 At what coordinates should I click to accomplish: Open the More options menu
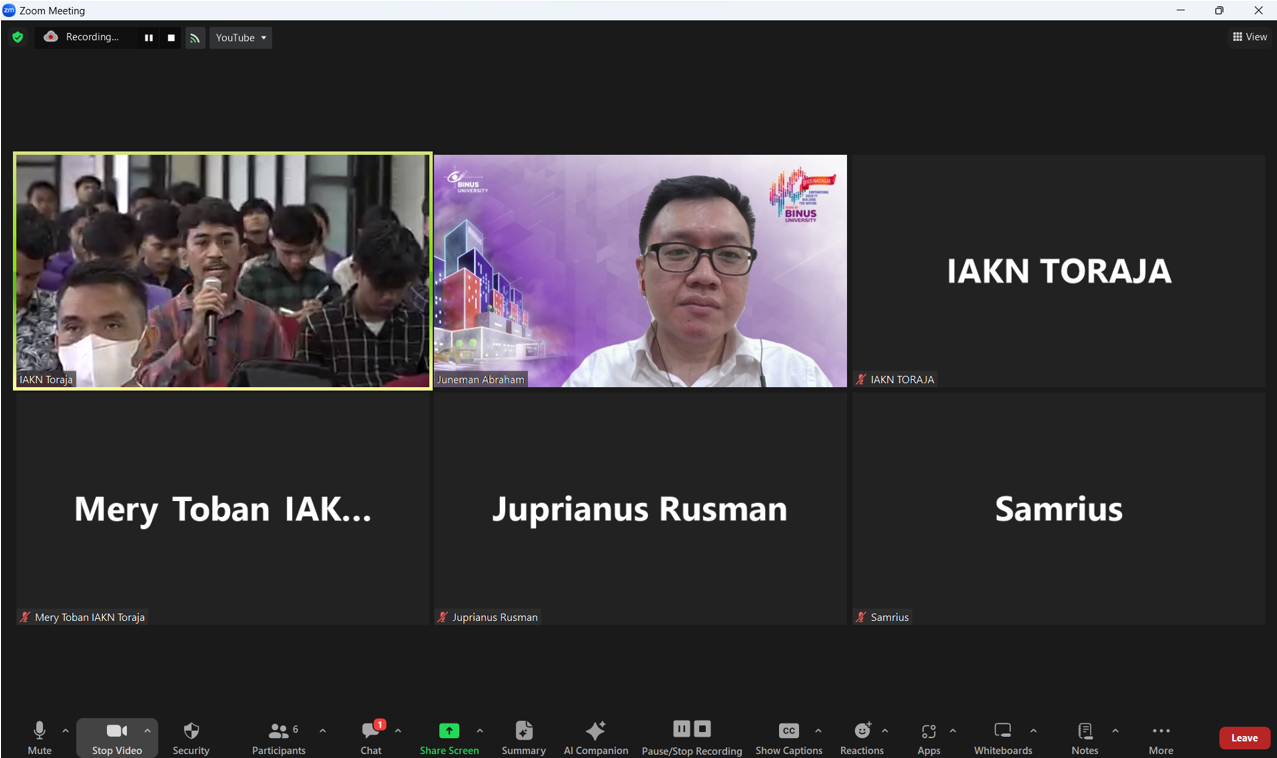pyautogui.click(x=1161, y=738)
